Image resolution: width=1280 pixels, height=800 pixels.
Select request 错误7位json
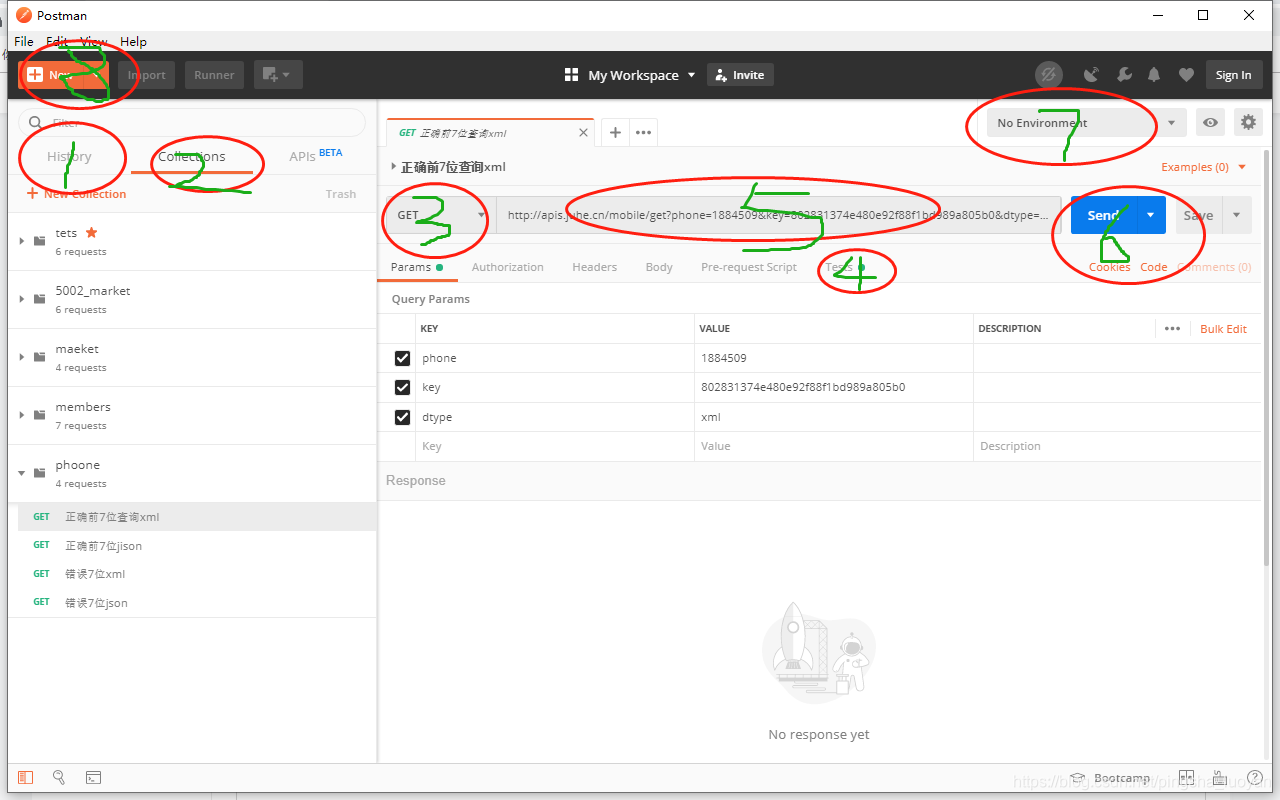192,603
